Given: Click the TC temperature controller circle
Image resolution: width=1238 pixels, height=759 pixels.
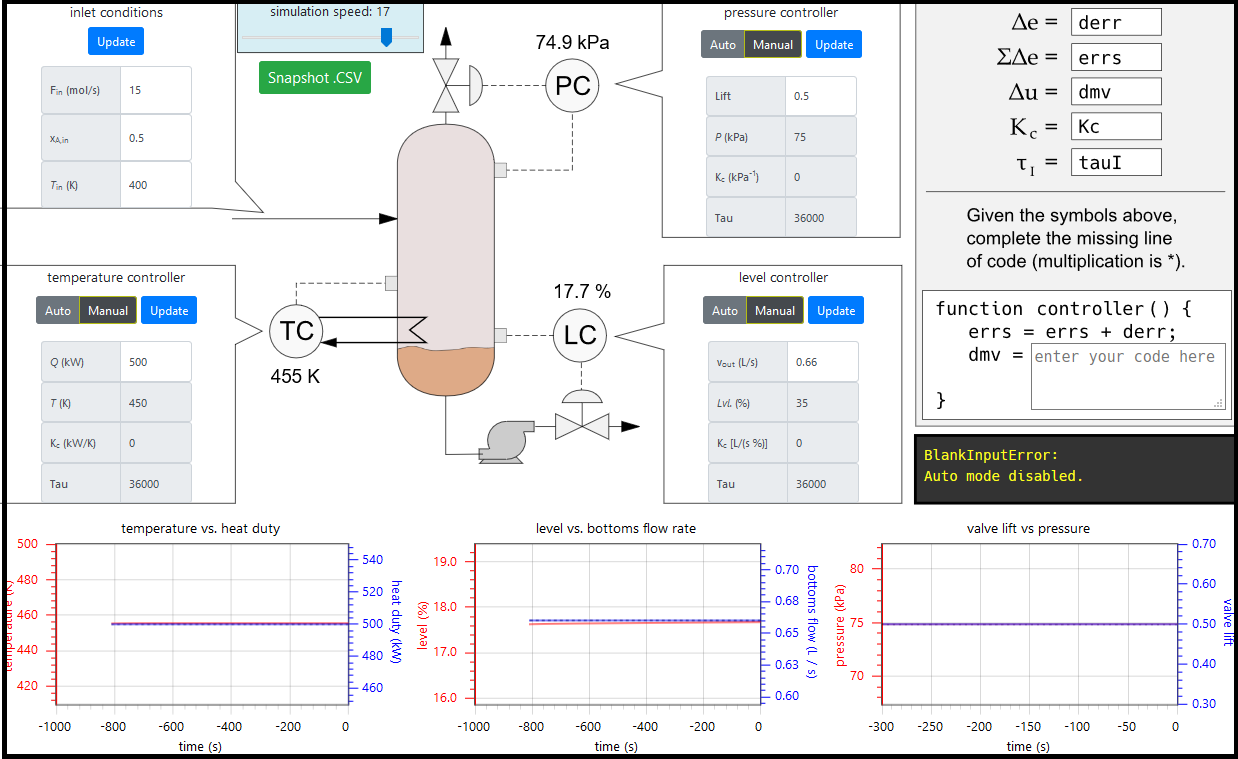Looking at the screenshot, I should coord(297,331).
